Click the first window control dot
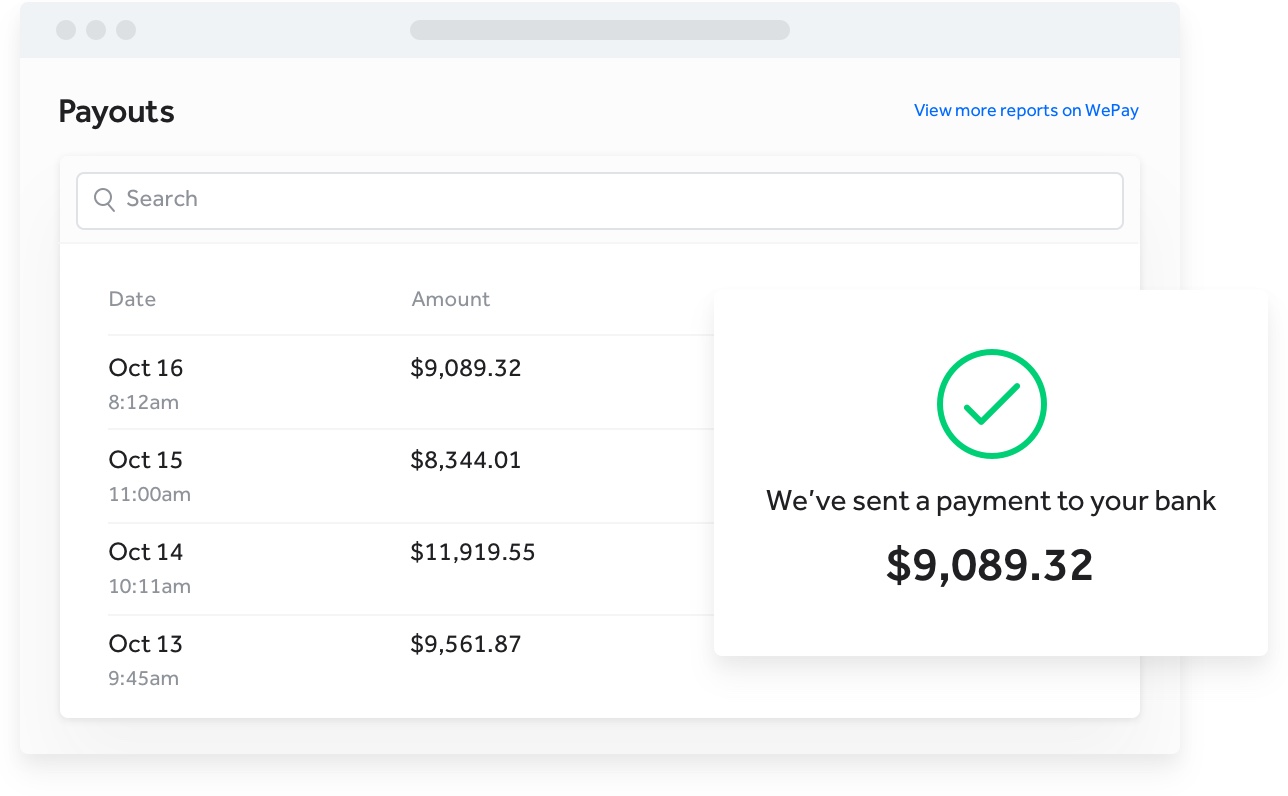 (66, 30)
